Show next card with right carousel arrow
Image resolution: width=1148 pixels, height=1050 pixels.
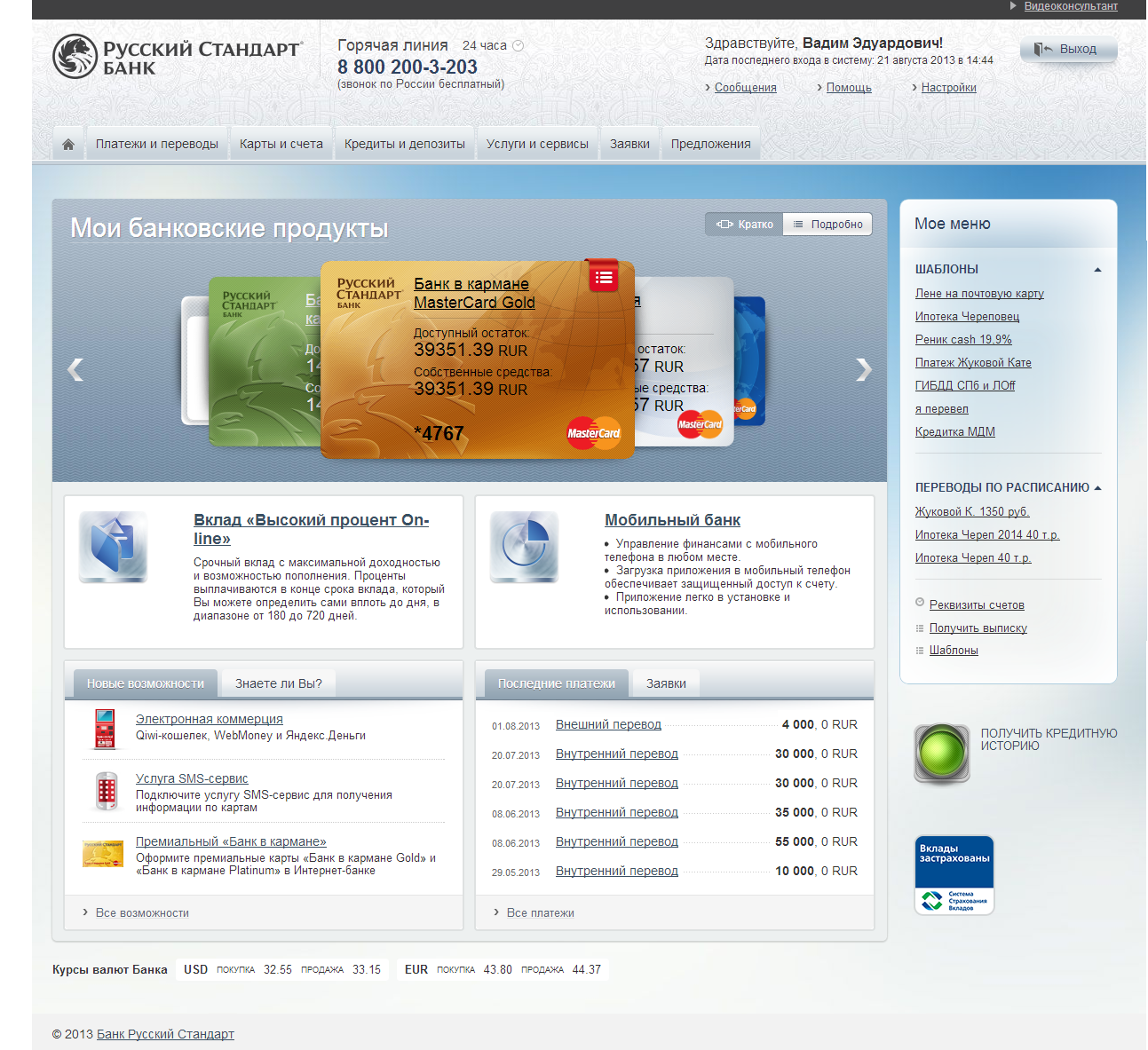point(863,369)
